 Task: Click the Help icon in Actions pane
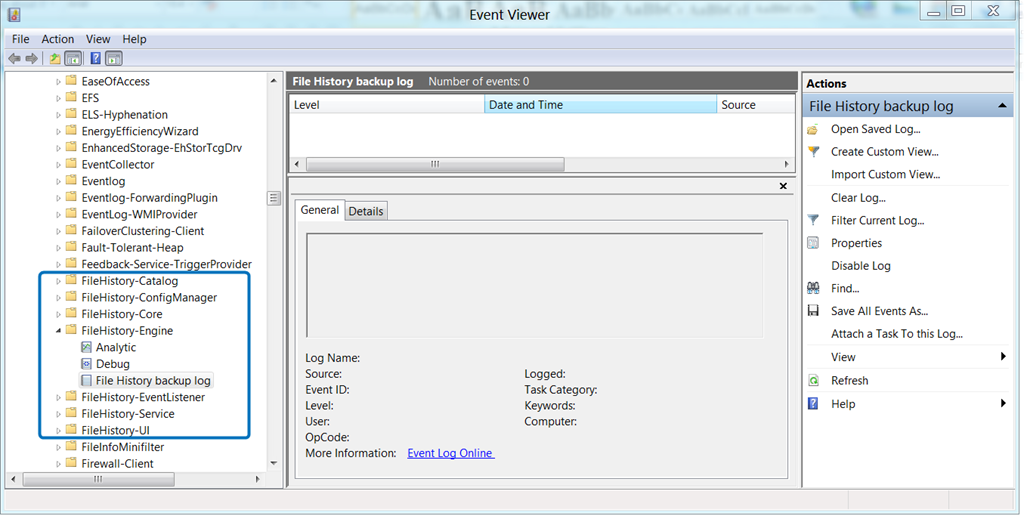tap(813, 403)
